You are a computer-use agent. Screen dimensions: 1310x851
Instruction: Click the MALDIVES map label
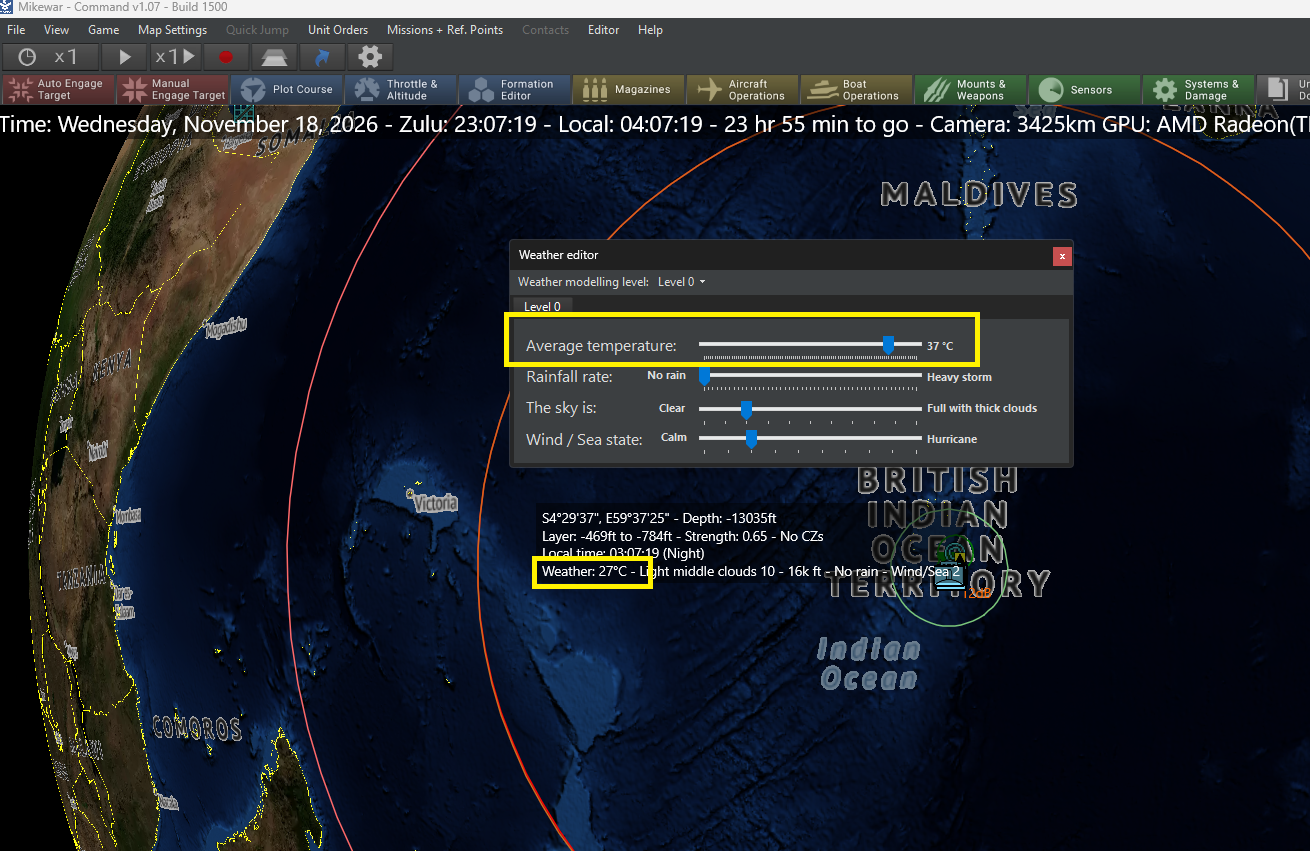979,194
